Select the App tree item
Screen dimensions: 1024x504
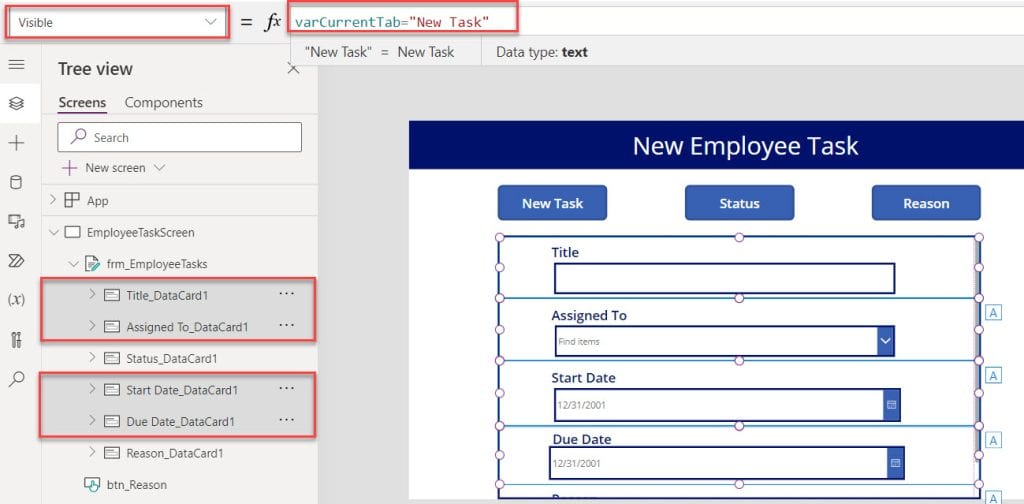coord(98,201)
